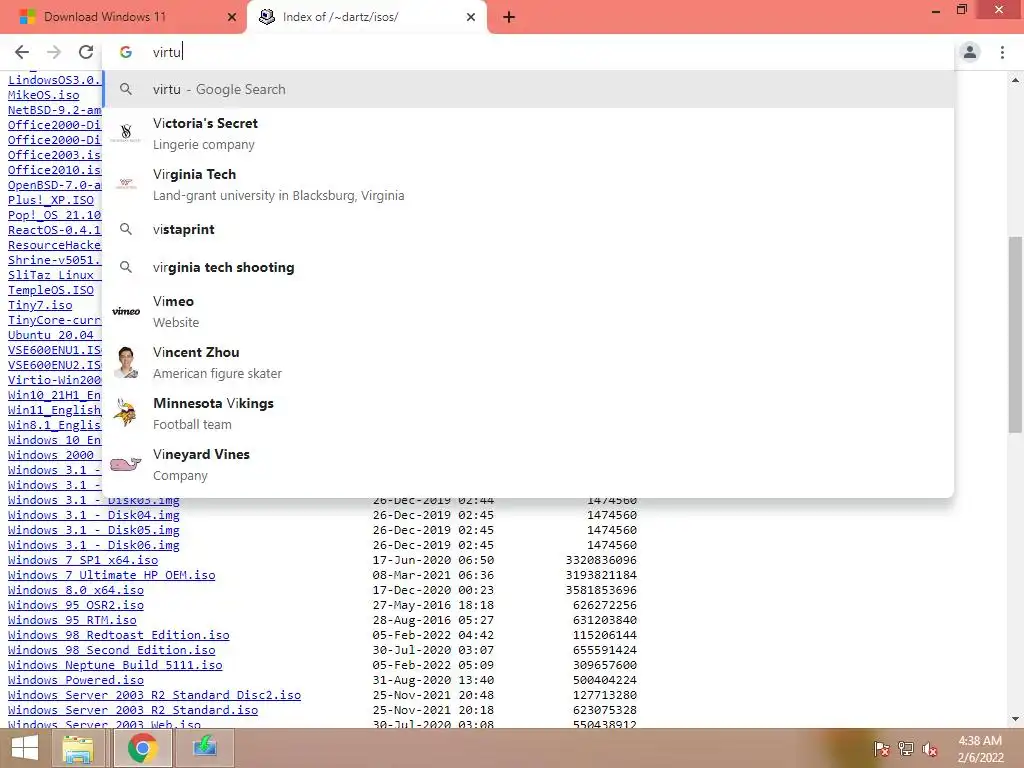Open Windows Server 2003 R2 Standard Disc2.iso
The width and height of the screenshot is (1024, 768).
(154, 696)
